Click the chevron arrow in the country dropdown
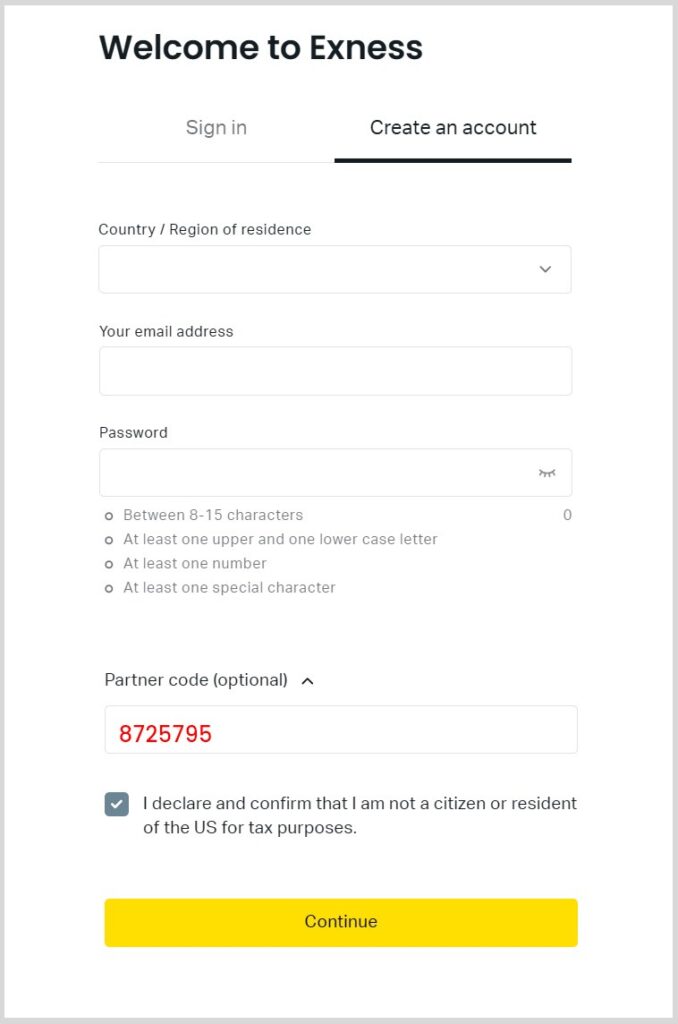 [x=545, y=269]
